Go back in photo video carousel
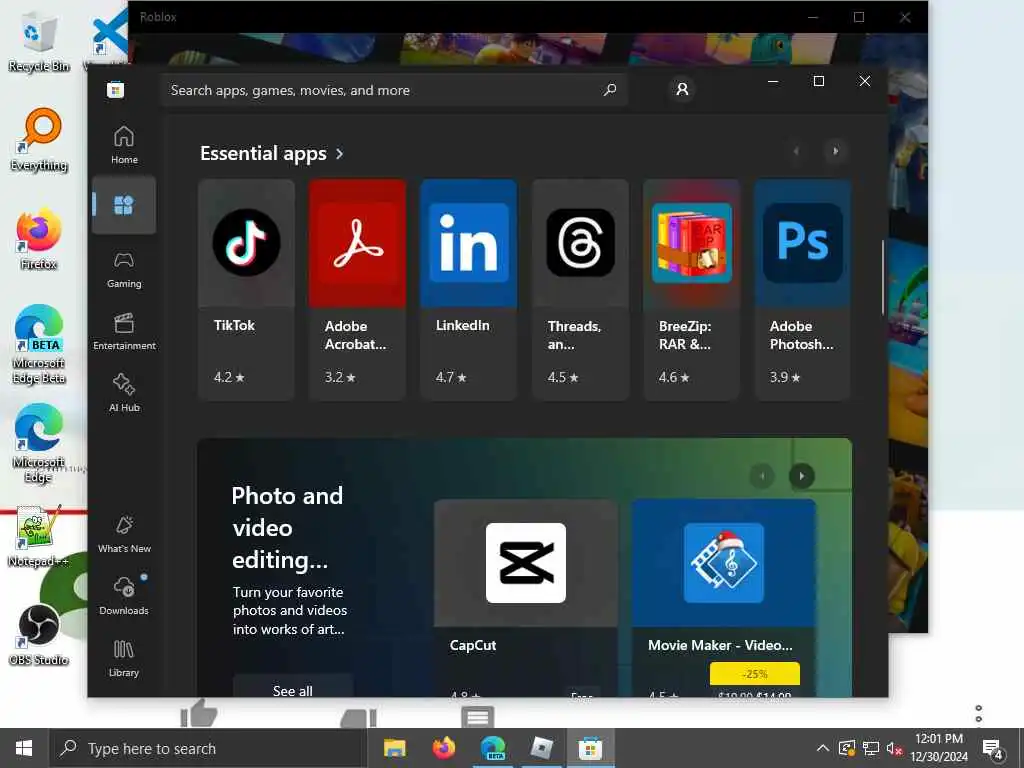 762,476
